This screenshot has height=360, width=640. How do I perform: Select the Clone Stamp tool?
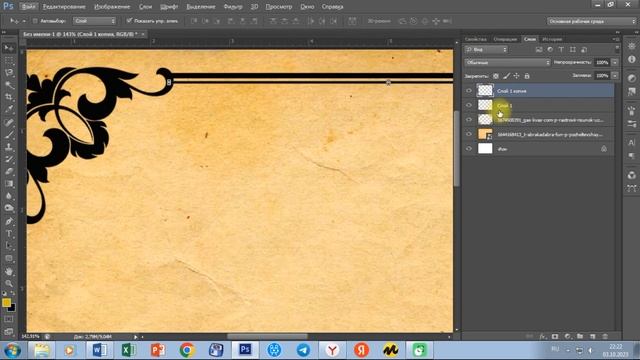[x=9, y=147]
